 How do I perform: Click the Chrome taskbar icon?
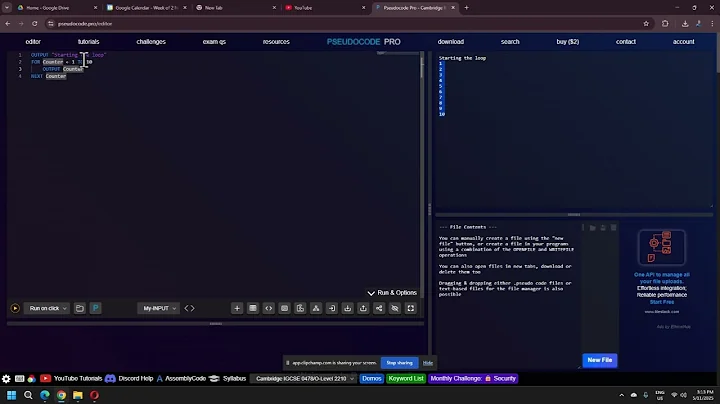click(61, 395)
